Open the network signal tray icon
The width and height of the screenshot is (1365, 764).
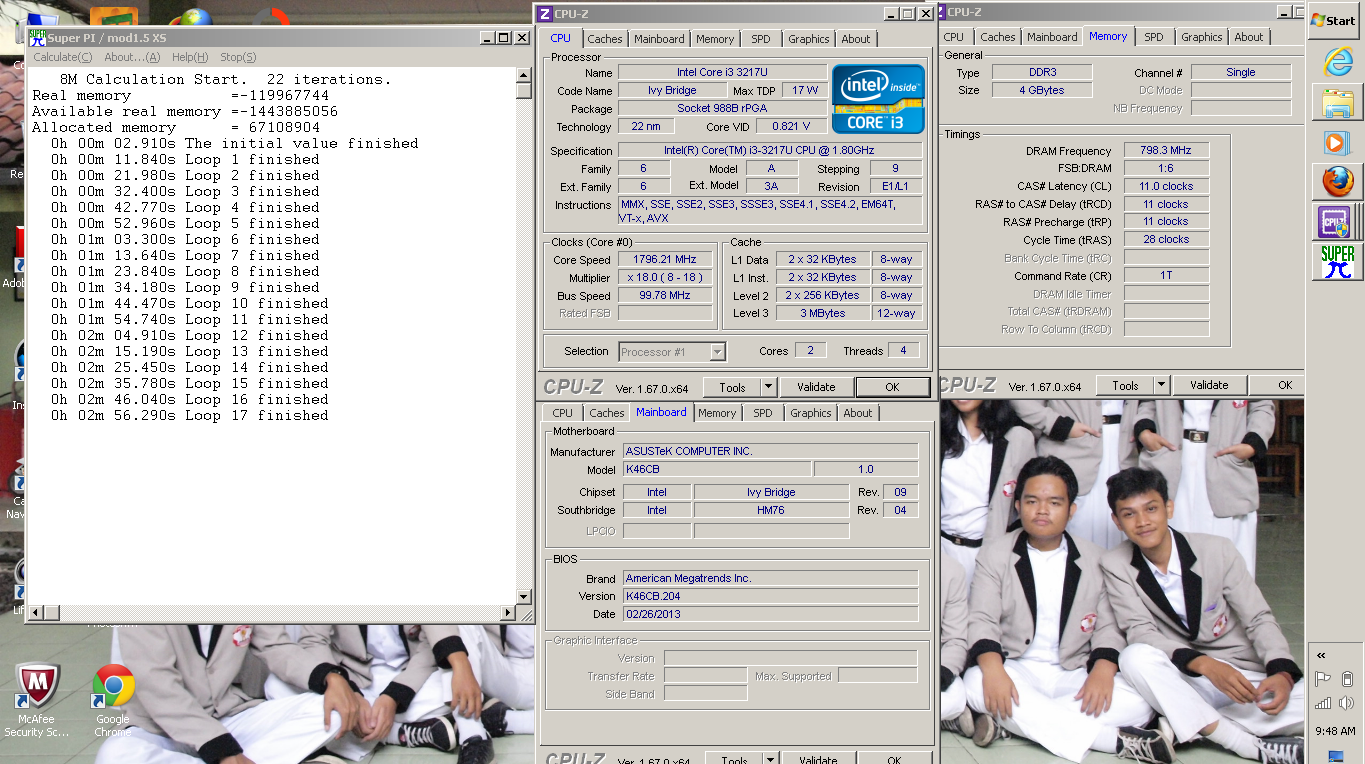1322,703
